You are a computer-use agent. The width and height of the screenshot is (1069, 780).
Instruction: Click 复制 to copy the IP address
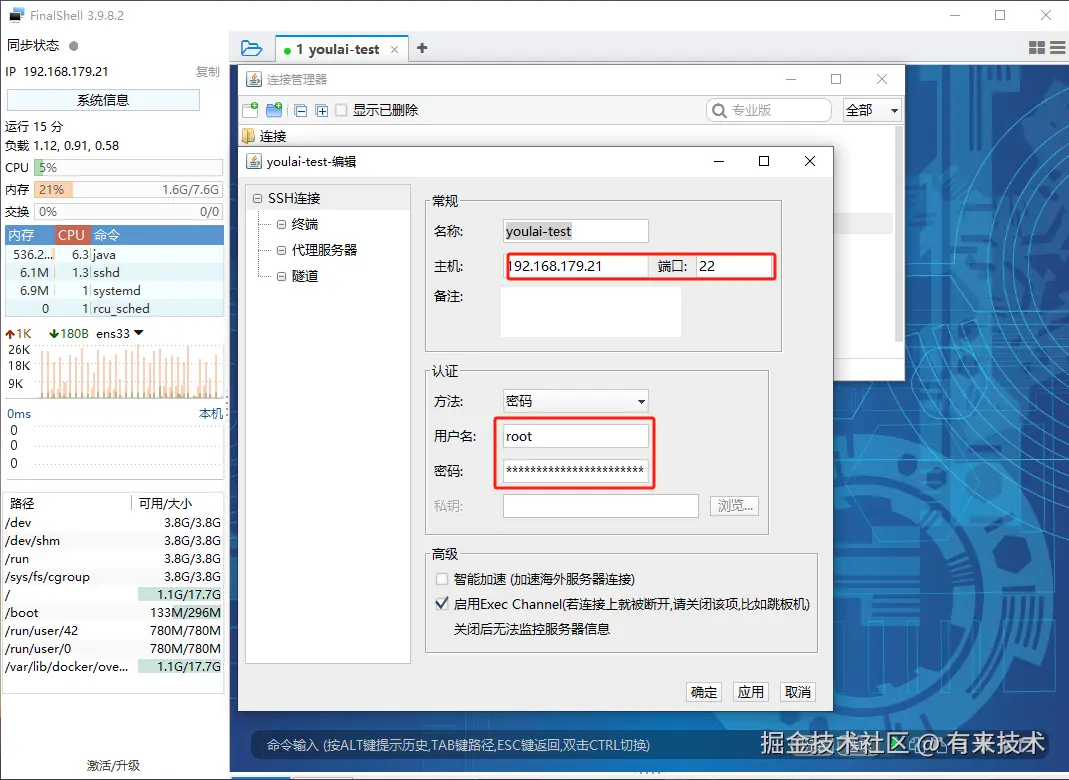pos(206,71)
